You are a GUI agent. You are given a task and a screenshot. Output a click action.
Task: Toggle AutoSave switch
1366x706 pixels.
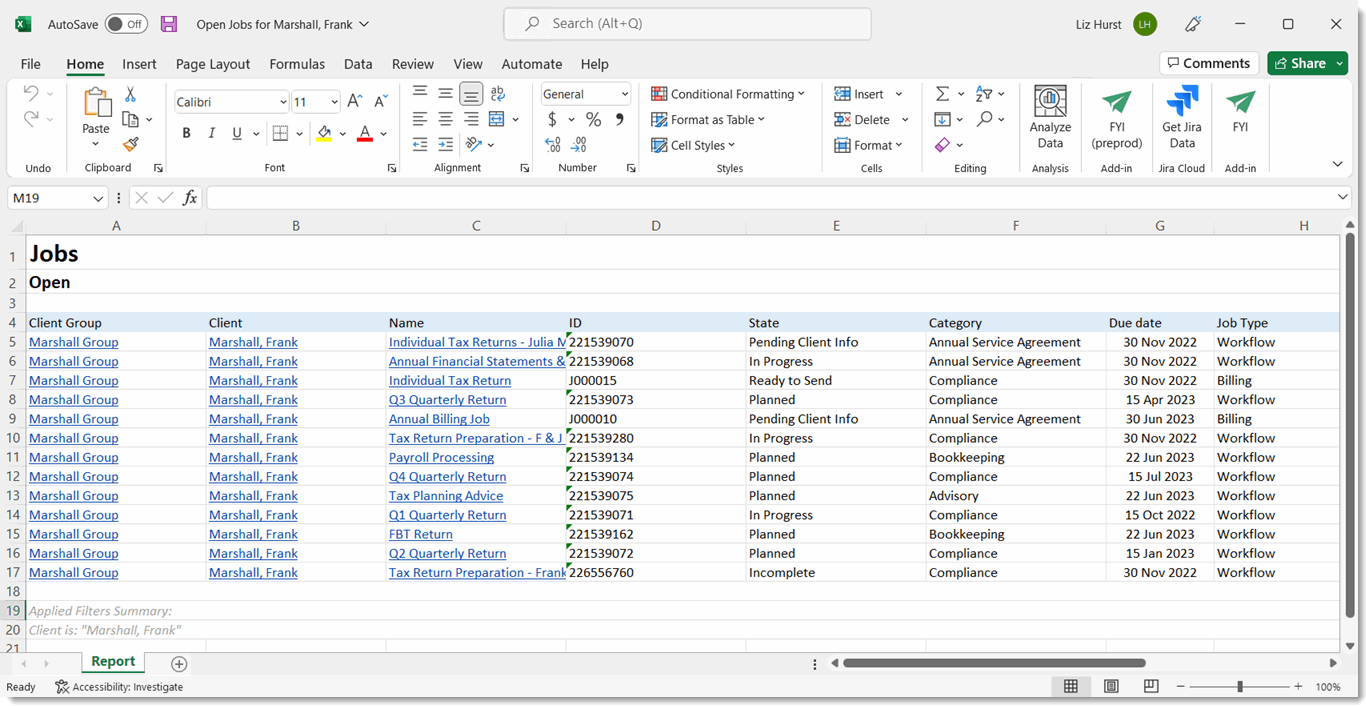(126, 24)
